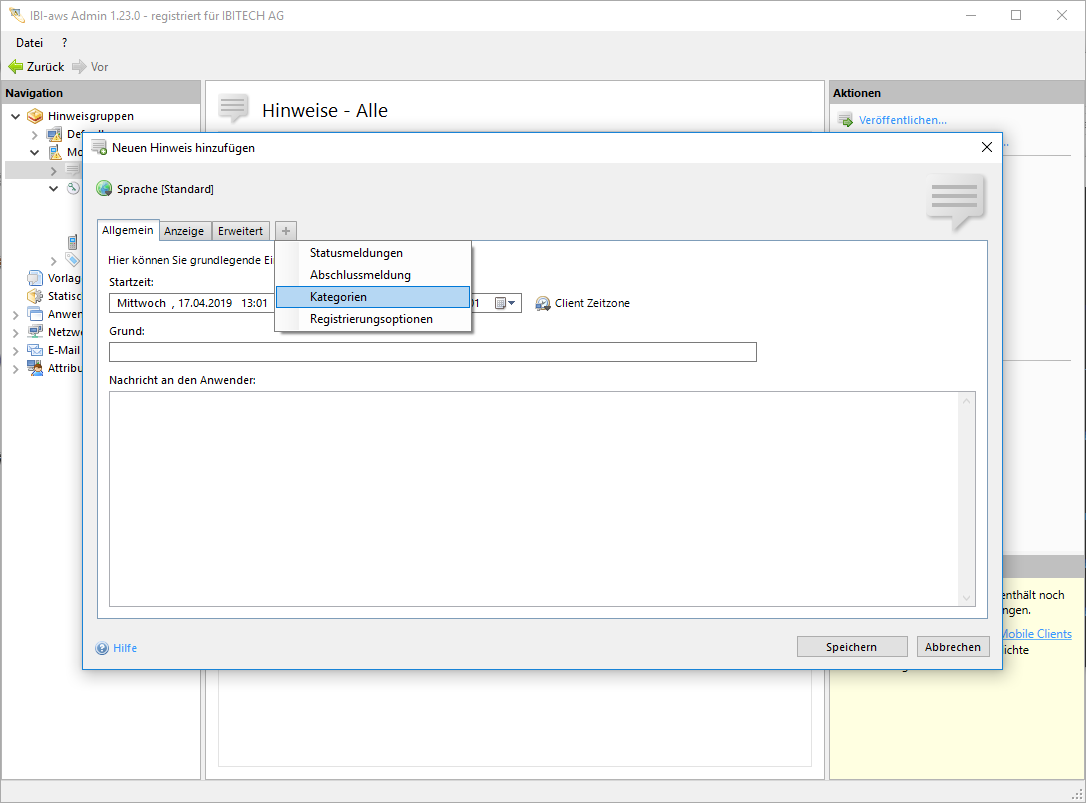
Task: Click the Sprache globe icon
Action: click(104, 189)
